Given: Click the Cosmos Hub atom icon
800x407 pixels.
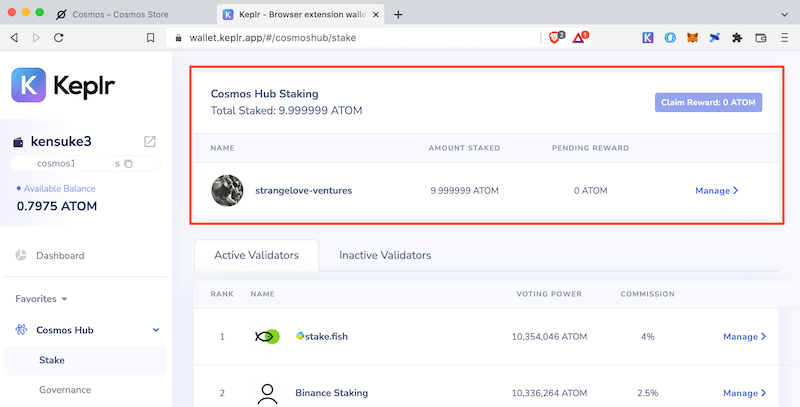Looking at the screenshot, I should 21,329.
